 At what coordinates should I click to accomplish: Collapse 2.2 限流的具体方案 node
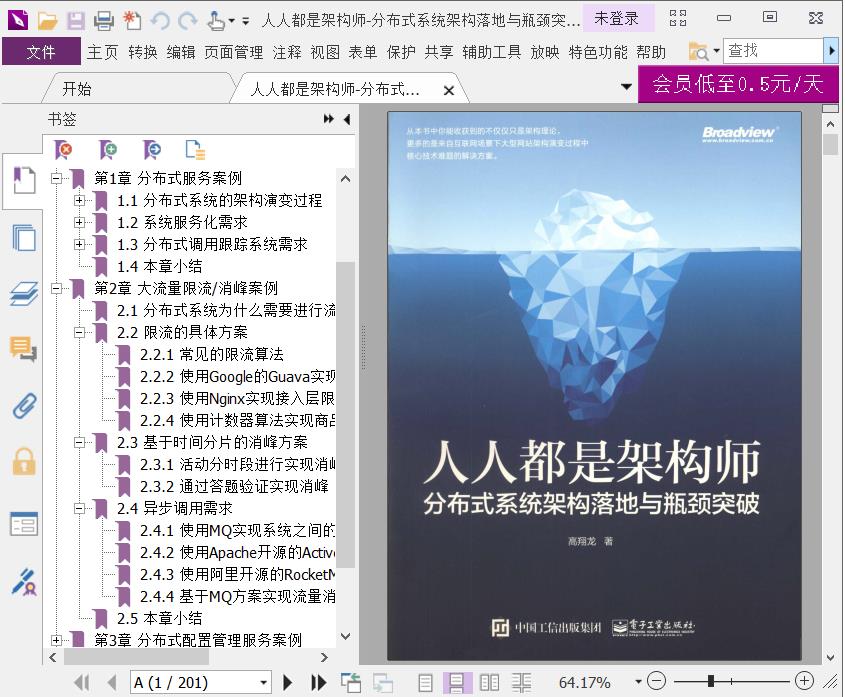click(x=79, y=332)
